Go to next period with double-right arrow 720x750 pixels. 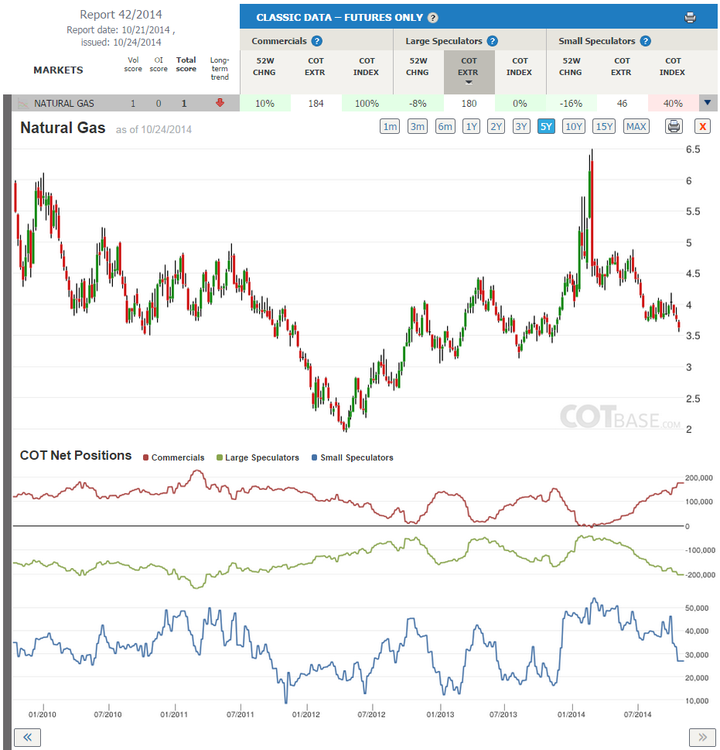(702, 737)
